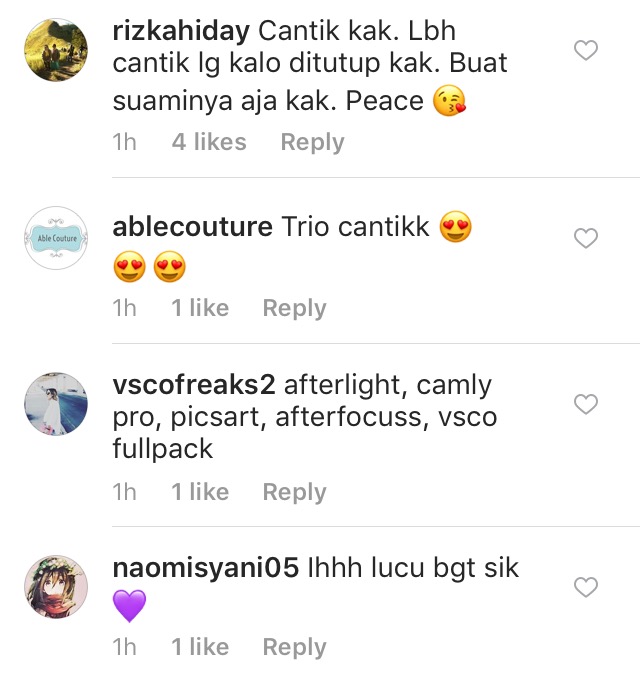The height and width of the screenshot is (674, 640).
Task: Visit the naomisyani05 username profile
Action: click(205, 568)
